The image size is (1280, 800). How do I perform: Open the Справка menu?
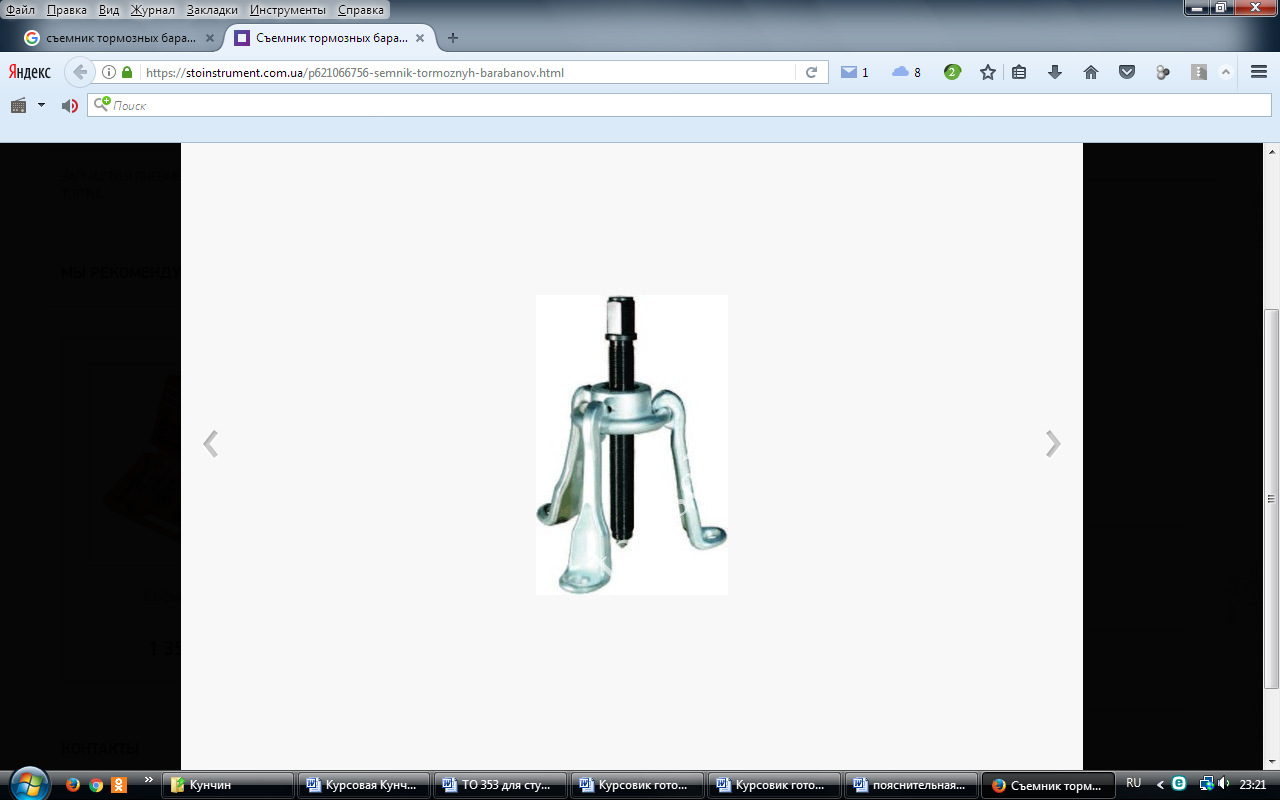pos(361,10)
